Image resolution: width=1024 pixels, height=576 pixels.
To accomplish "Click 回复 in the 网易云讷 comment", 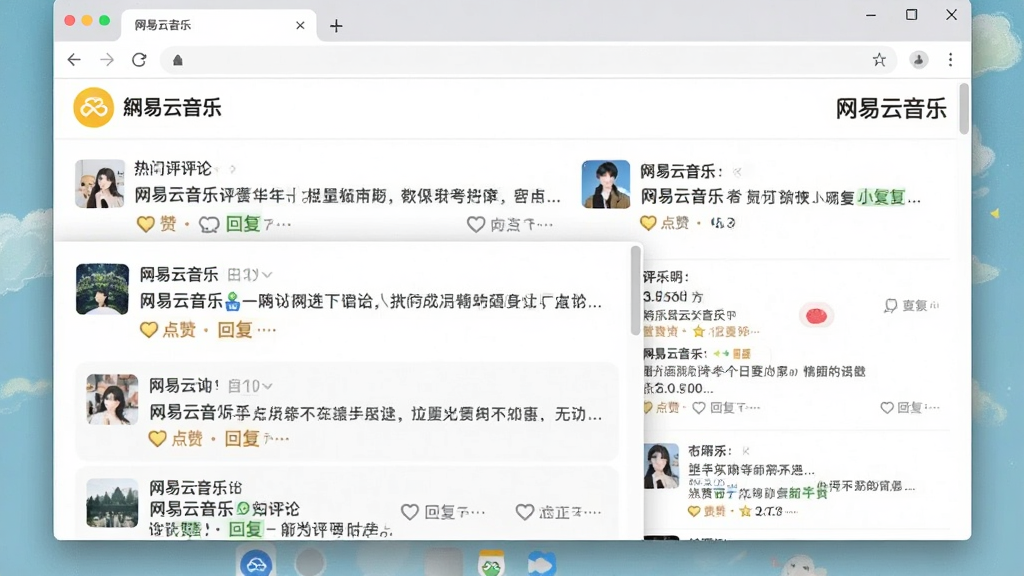I will pos(242,438).
